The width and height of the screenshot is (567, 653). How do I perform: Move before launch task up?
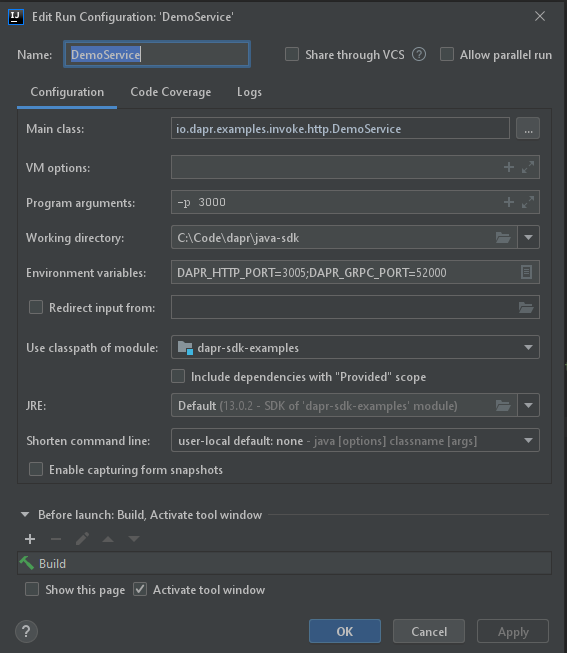point(108,539)
